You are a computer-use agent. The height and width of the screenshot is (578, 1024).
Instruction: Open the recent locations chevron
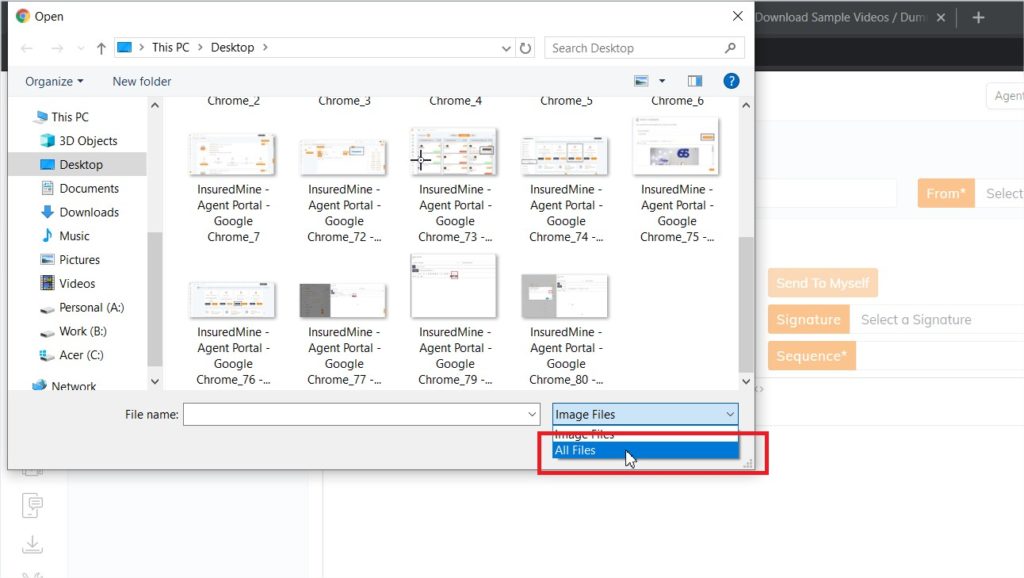tap(80, 48)
